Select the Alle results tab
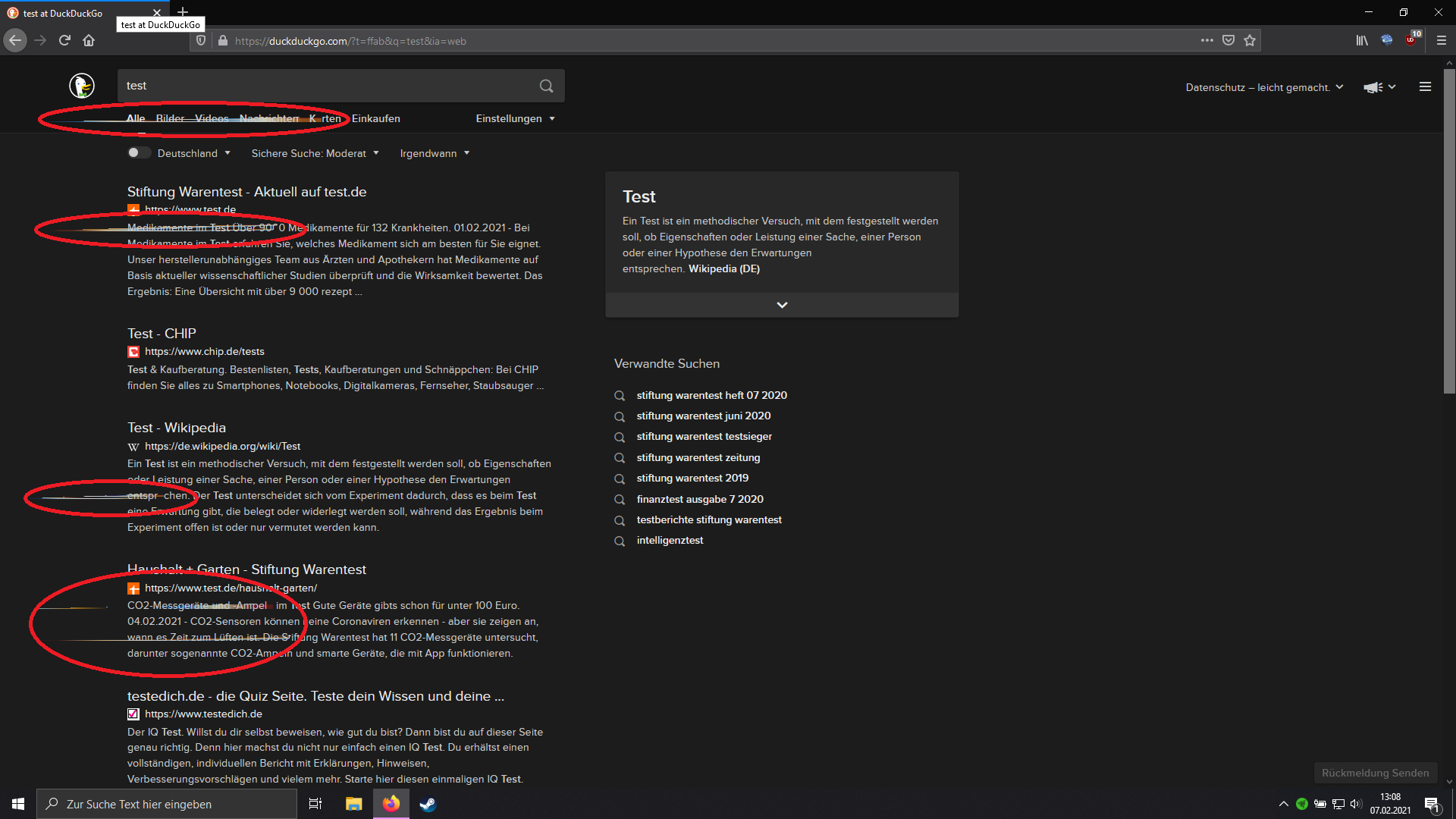 (x=136, y=118)
